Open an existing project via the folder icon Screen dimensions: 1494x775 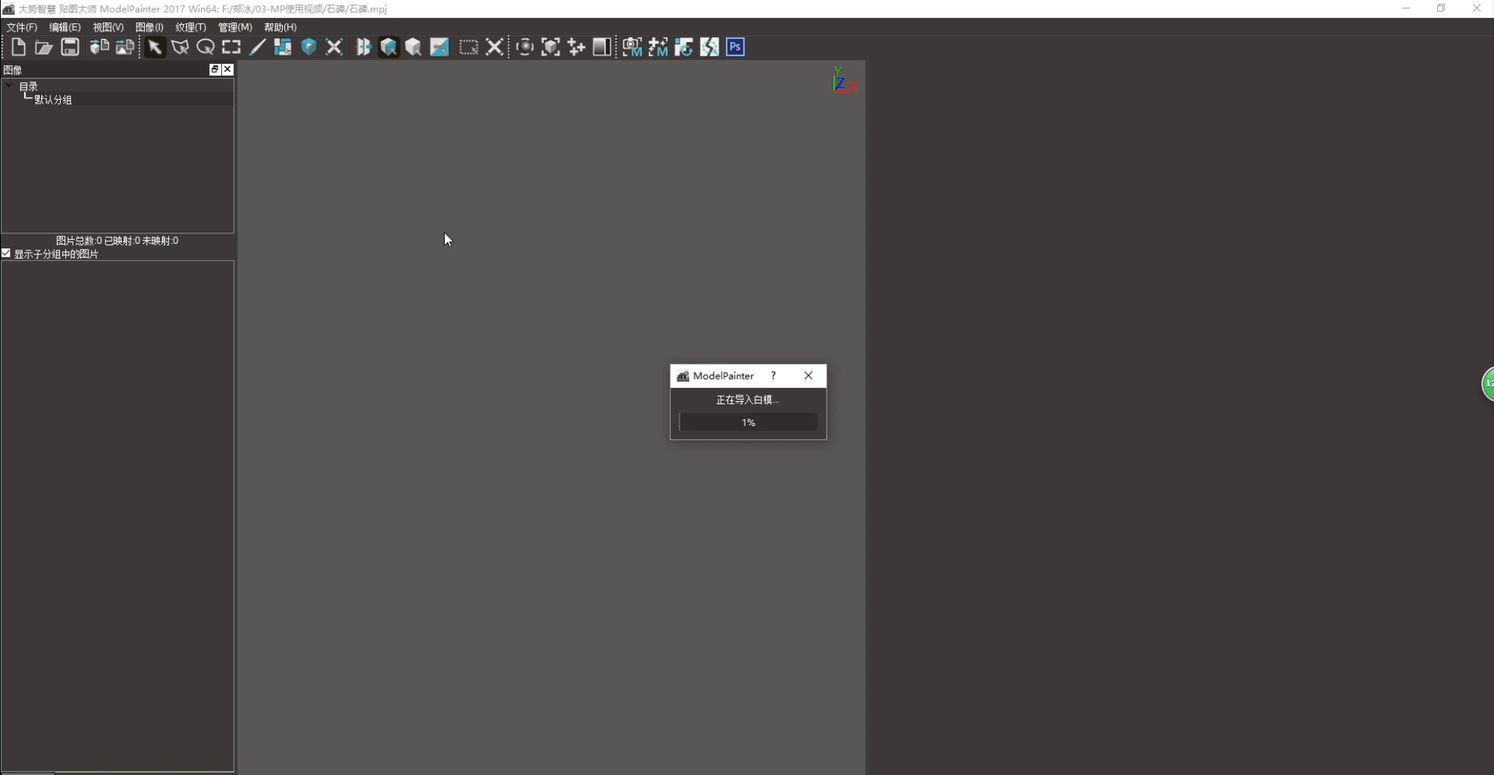coord(43,47)
